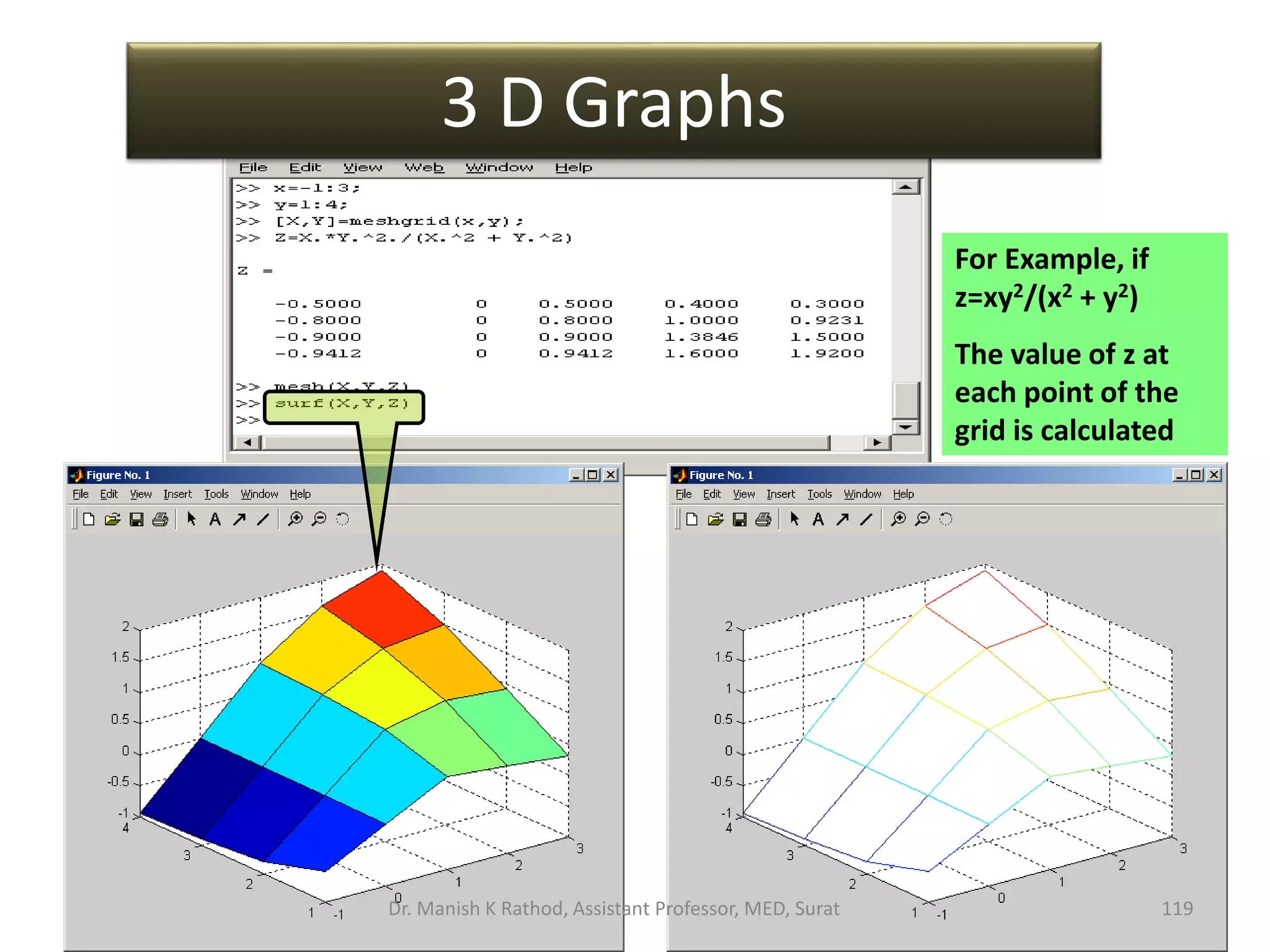Open Tools menu in left figure window
Viewport: 1270px width, 952px height.
pos(216,494)
